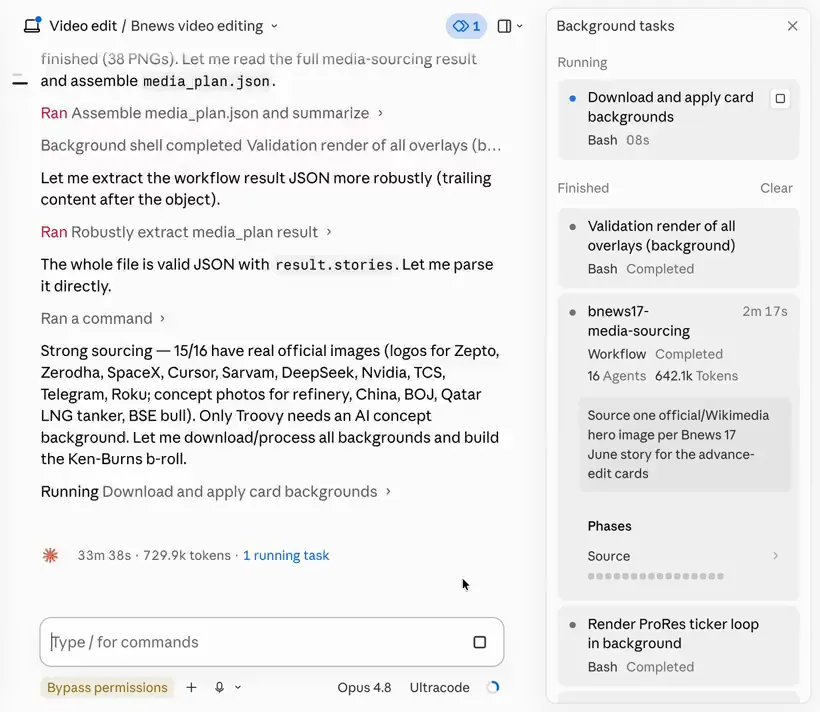820x712 pixels.
Task: Select Validation render of all overlays task
Action: (x=678, y=247)
